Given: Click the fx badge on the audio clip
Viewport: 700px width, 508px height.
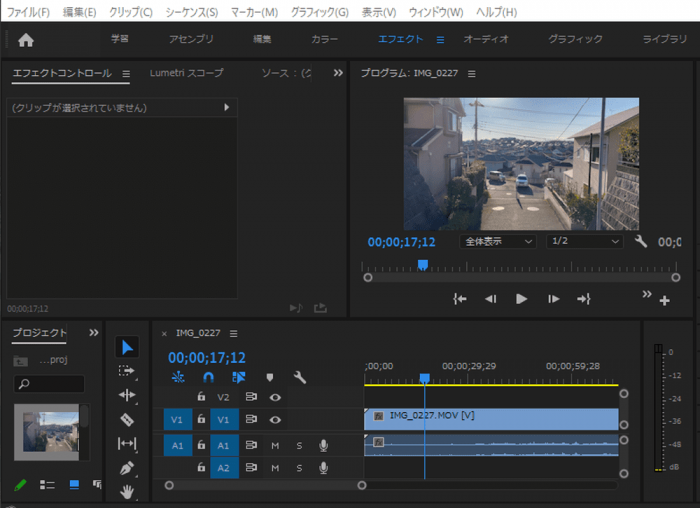Looking at the screenshot, I should tap(378, 442).
